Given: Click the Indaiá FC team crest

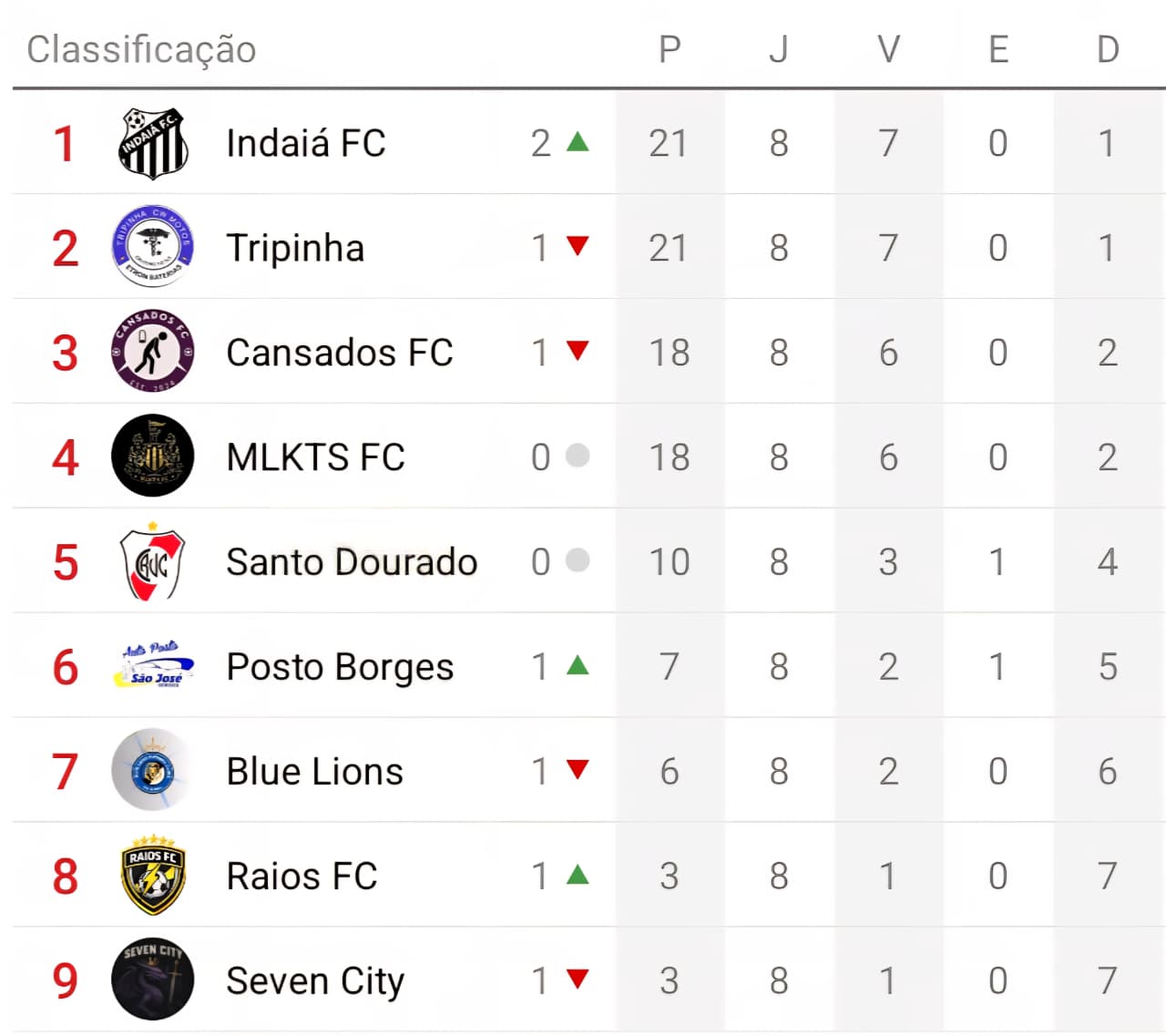Looking at the screenshot, I should (153, 143).
